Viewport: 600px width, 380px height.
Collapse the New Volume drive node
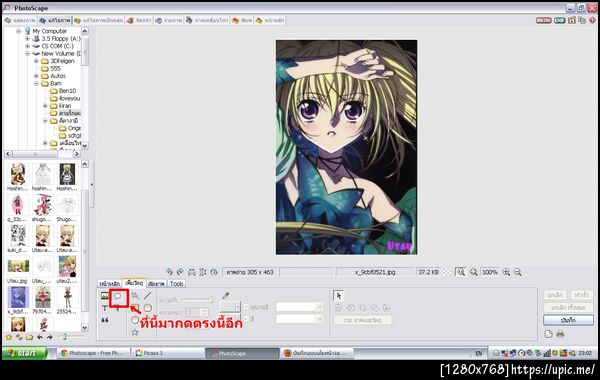(27, 54)
